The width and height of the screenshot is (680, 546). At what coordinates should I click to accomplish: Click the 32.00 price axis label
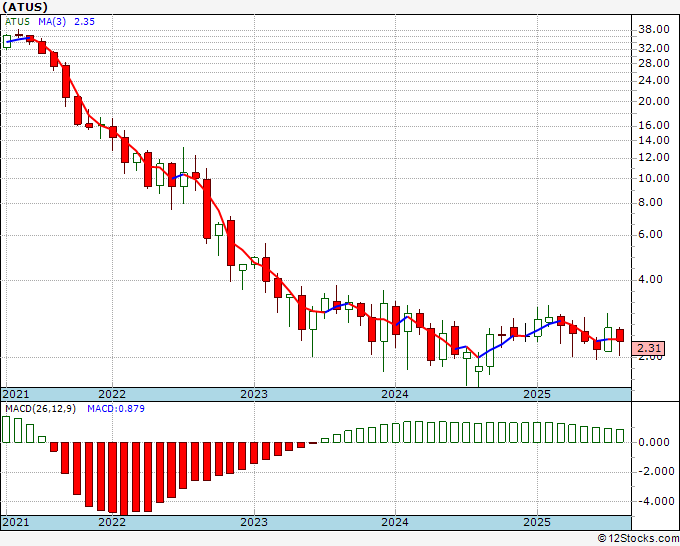tap(654, 48)
